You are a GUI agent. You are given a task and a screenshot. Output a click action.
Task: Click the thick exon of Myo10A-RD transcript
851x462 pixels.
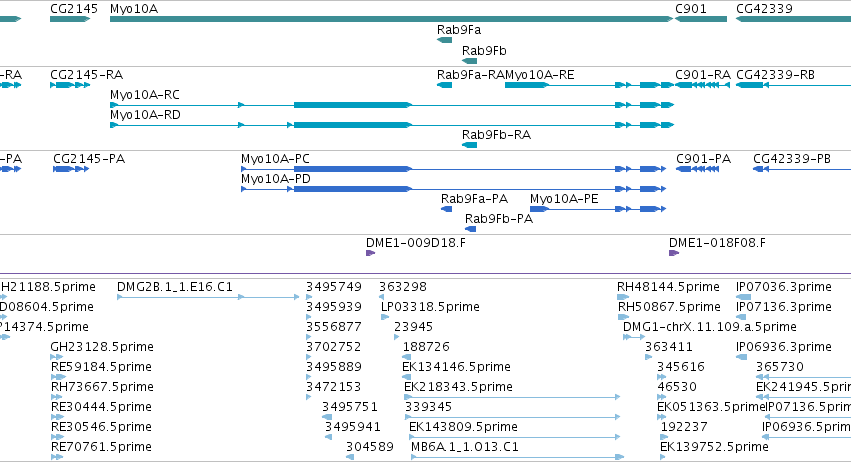[x=352, y=125]
